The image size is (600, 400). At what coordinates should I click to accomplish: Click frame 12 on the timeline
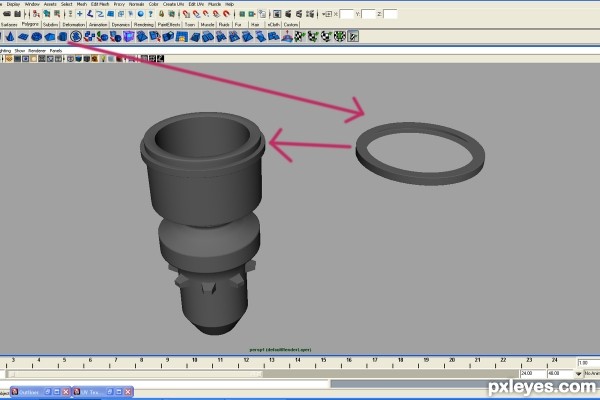tap(246, 362)
